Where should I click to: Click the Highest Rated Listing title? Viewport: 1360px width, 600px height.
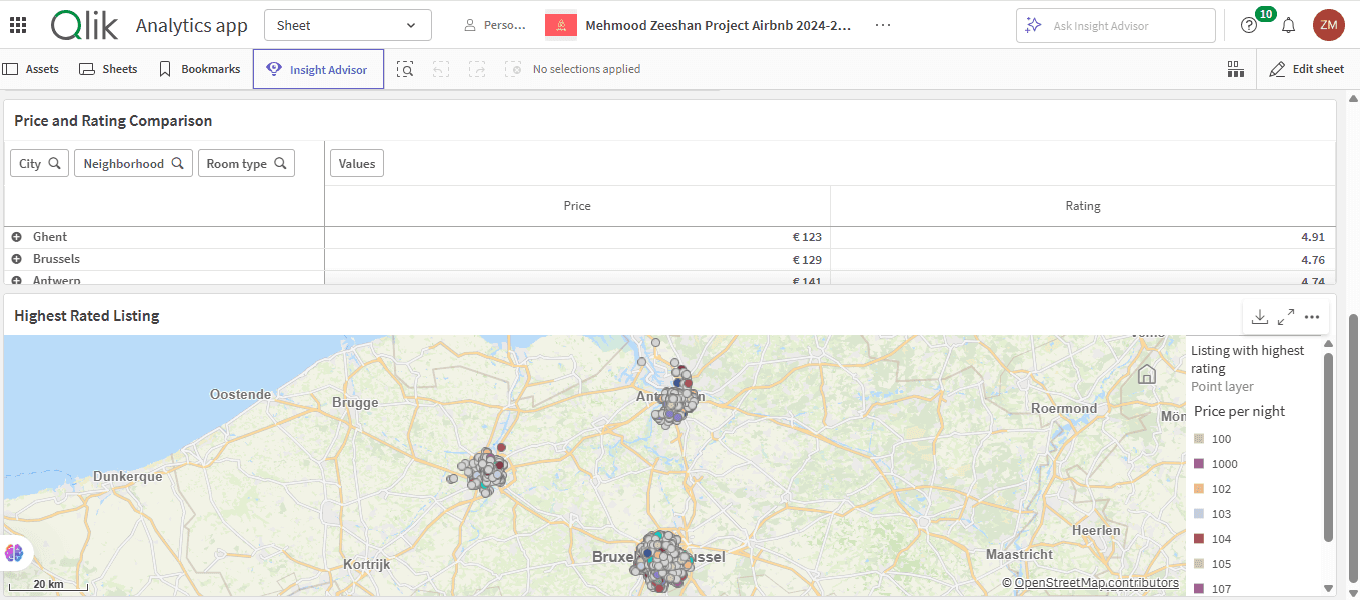point(87,316)
